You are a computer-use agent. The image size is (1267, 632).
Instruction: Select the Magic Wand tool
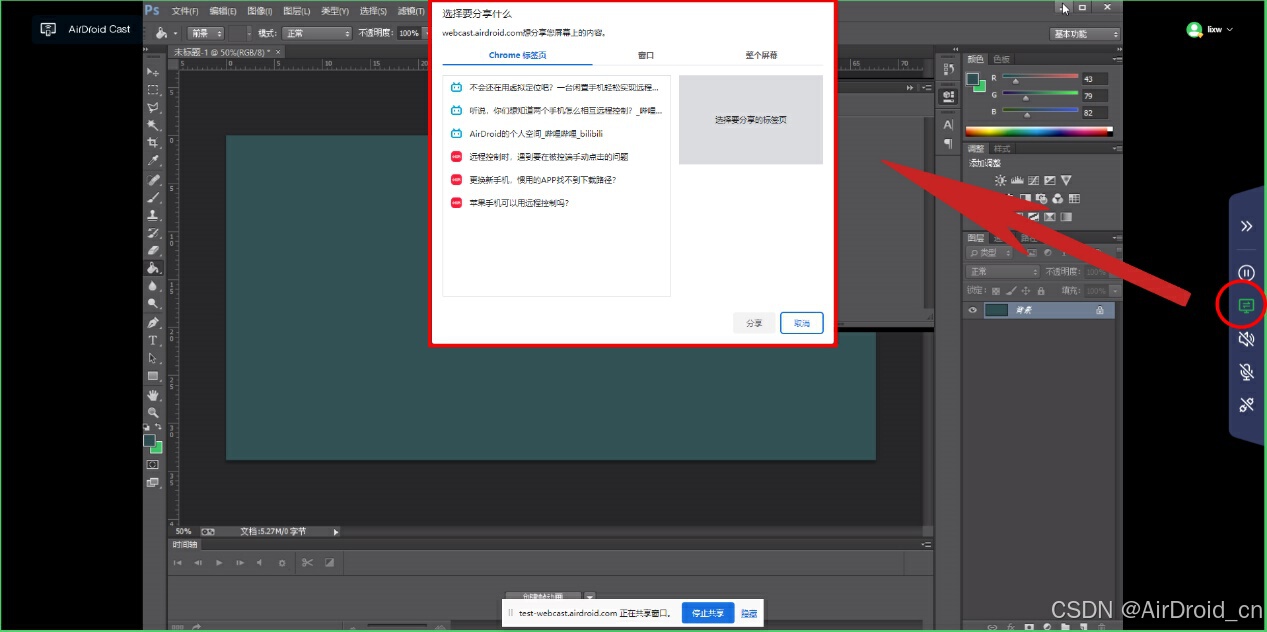click(x=153, y=126)
